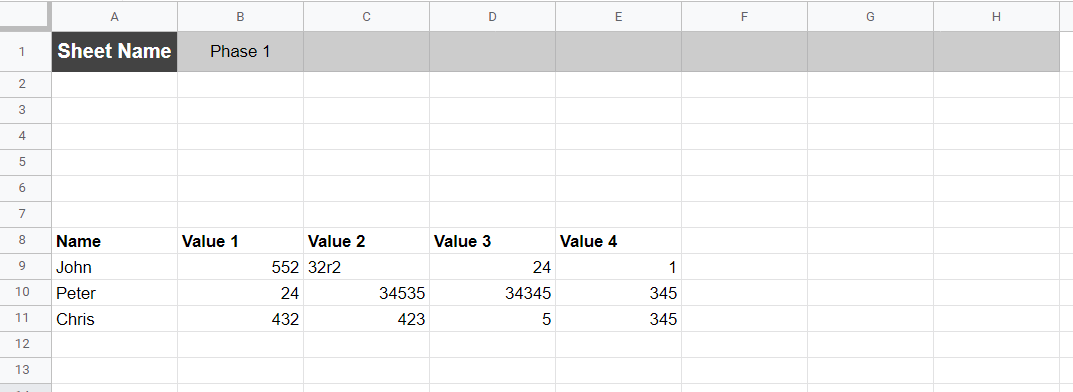1073x392 pixels.
Task: Select John's Value 4 cell showing 1
Action: tap(618, 267)
